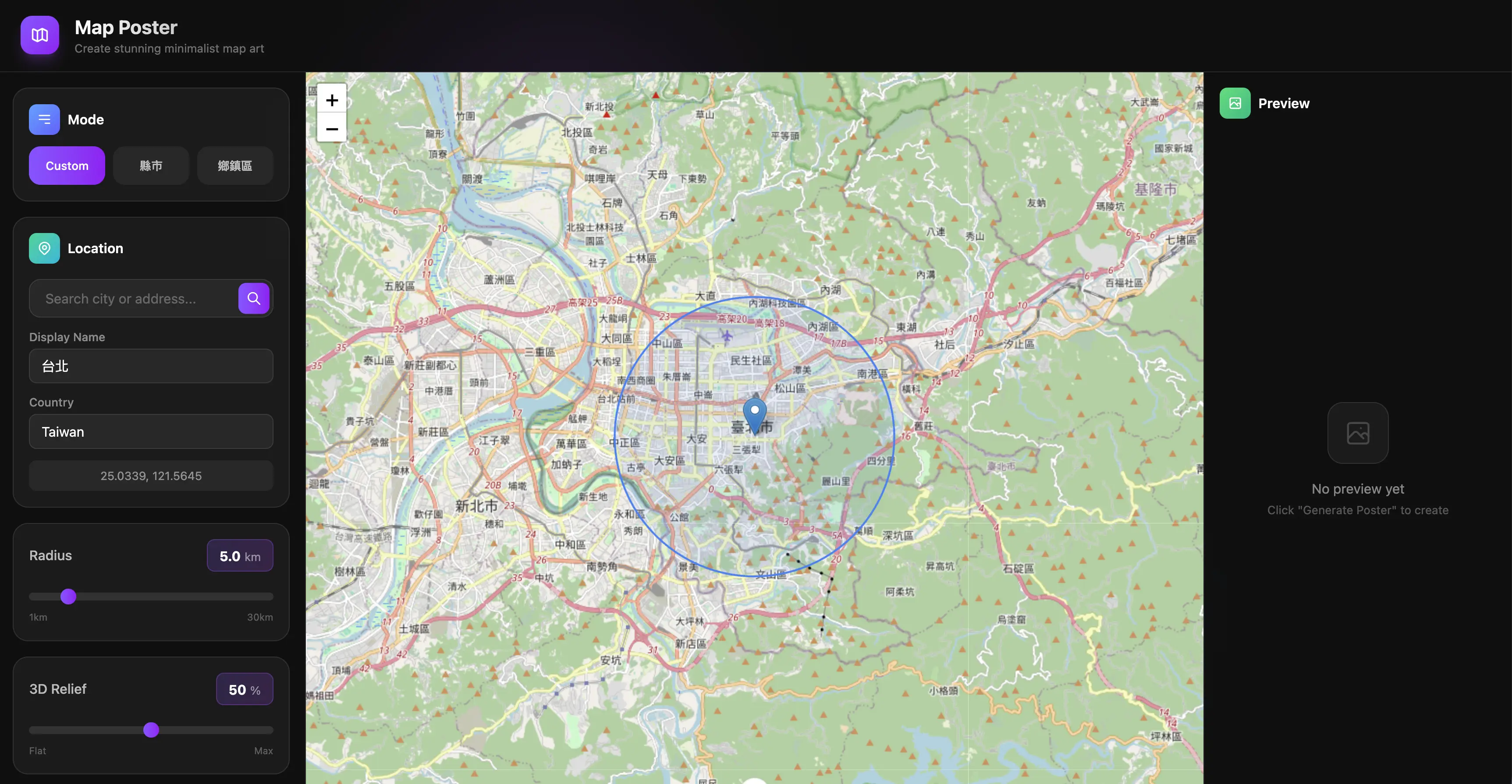
Task: Click the Map Poster logo icon
Action: [x=39, y=35]
